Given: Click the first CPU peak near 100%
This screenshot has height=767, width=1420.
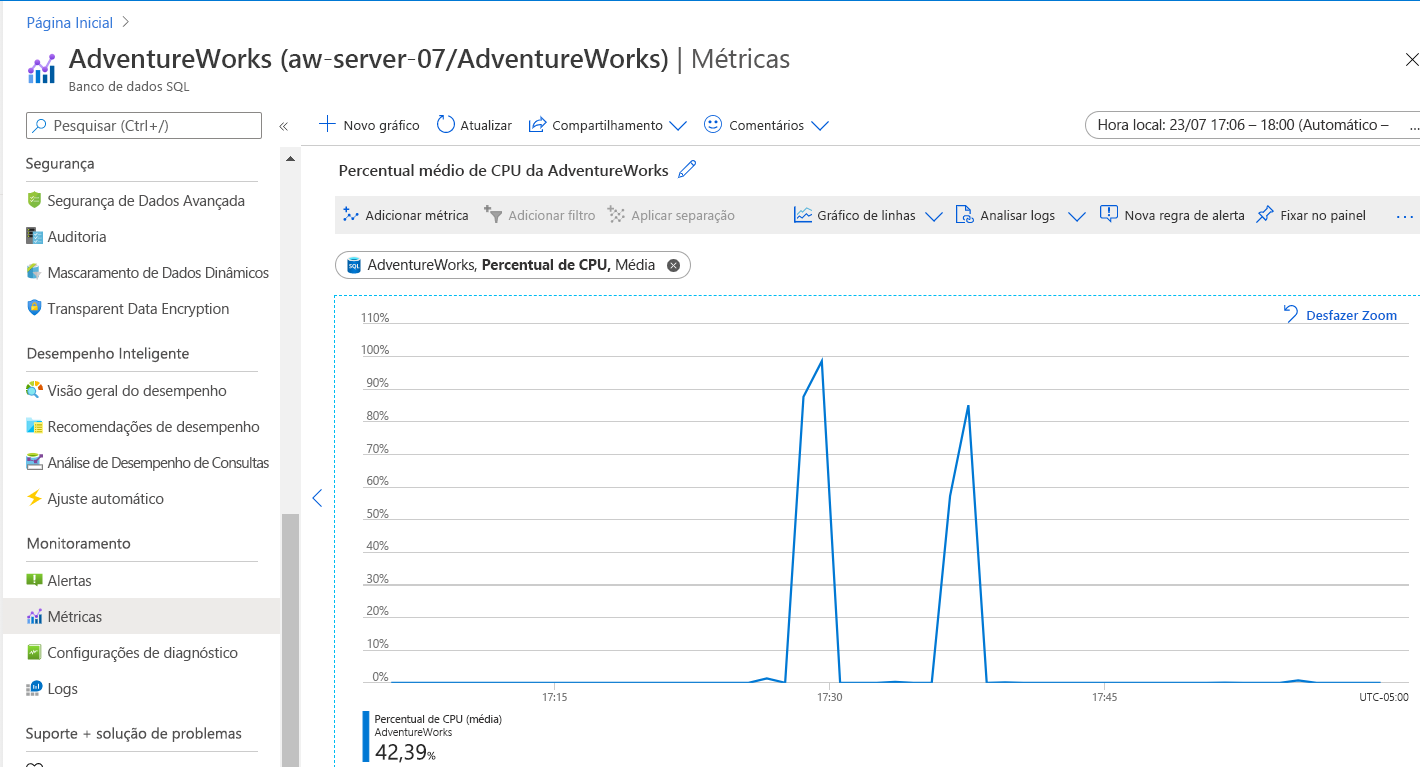Looking at the screenshot, I should 821,360.
